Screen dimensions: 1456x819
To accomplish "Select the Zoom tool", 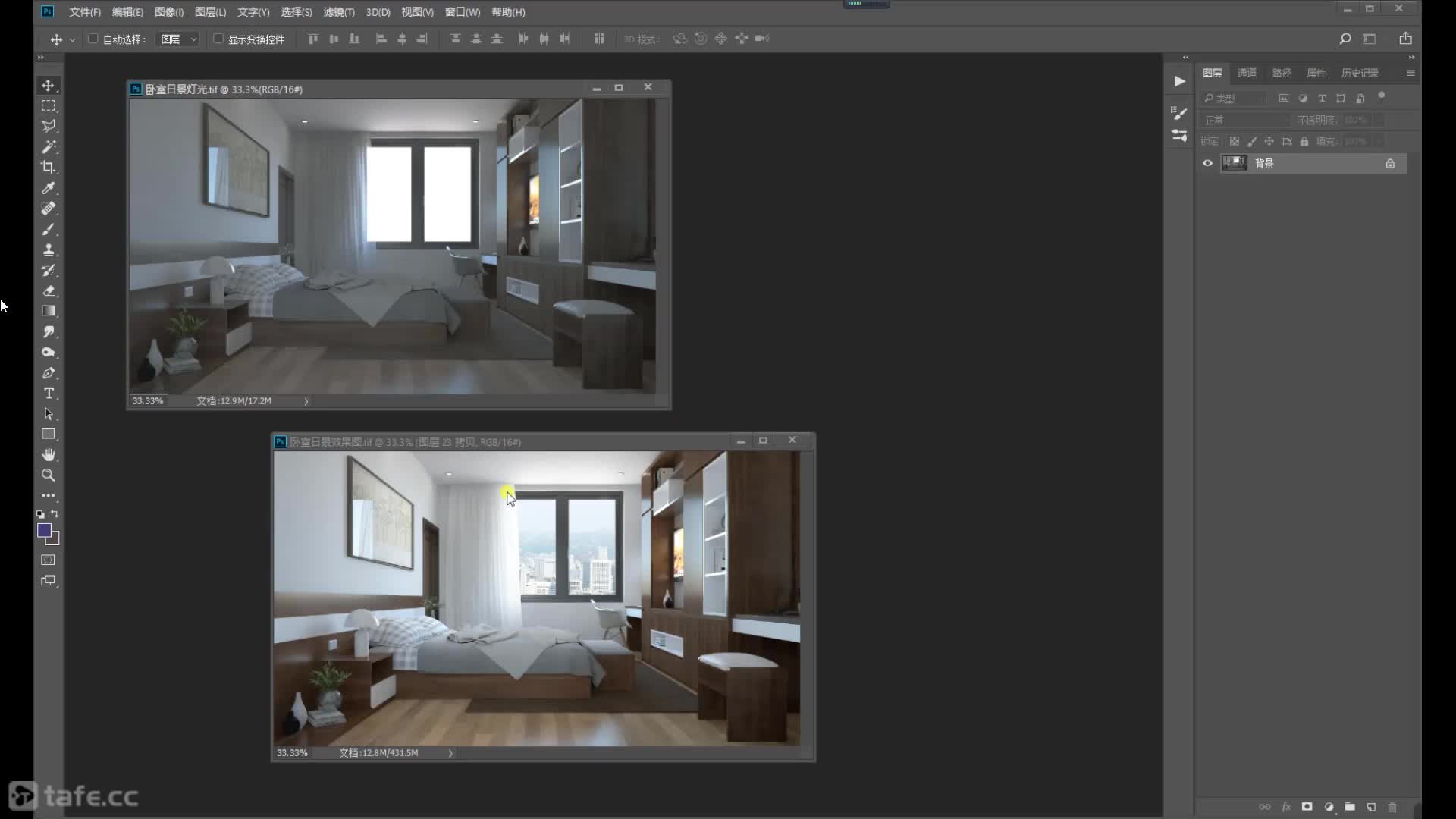I will (49, 475).
